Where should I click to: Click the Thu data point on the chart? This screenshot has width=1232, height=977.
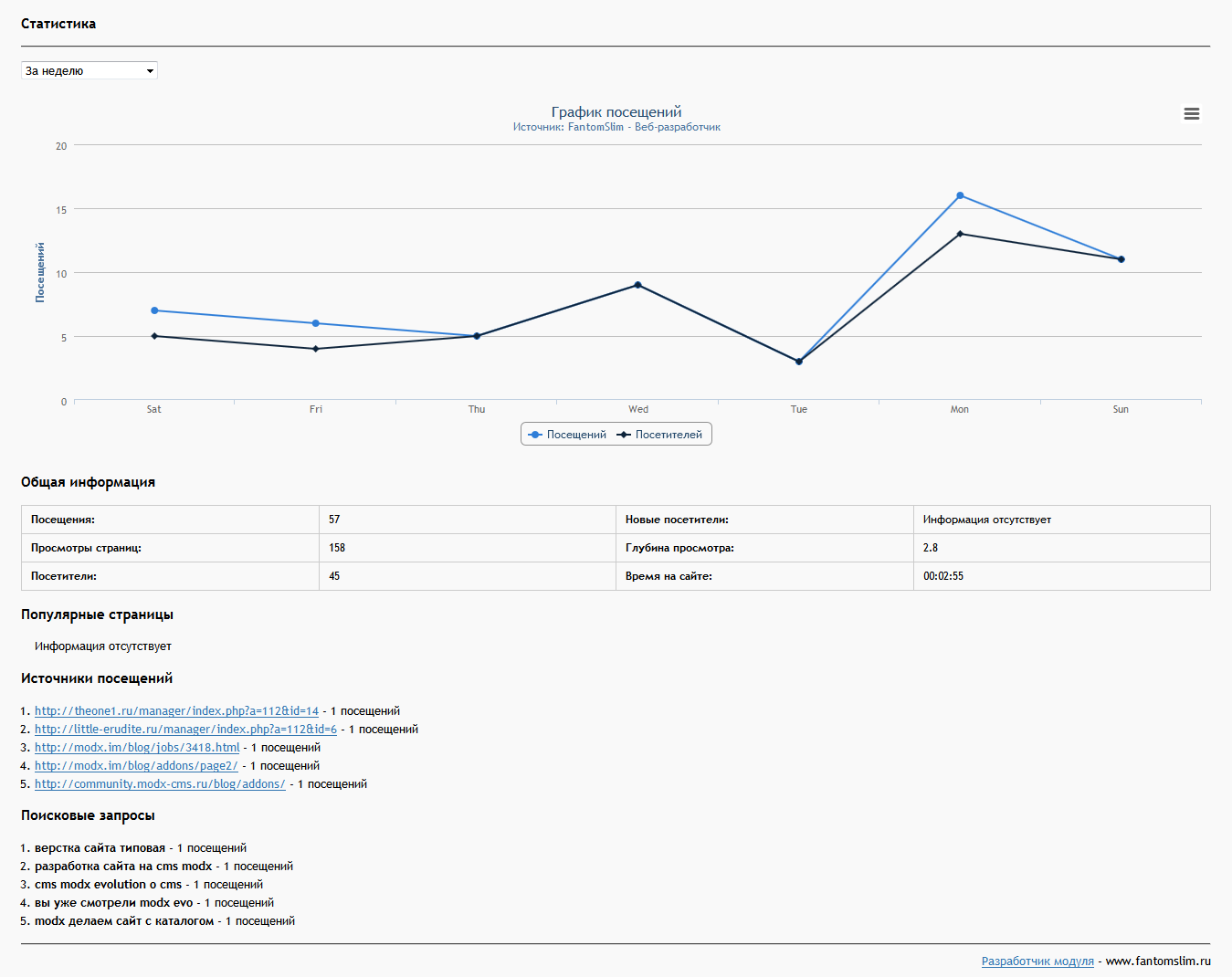(x=477, y=336)
